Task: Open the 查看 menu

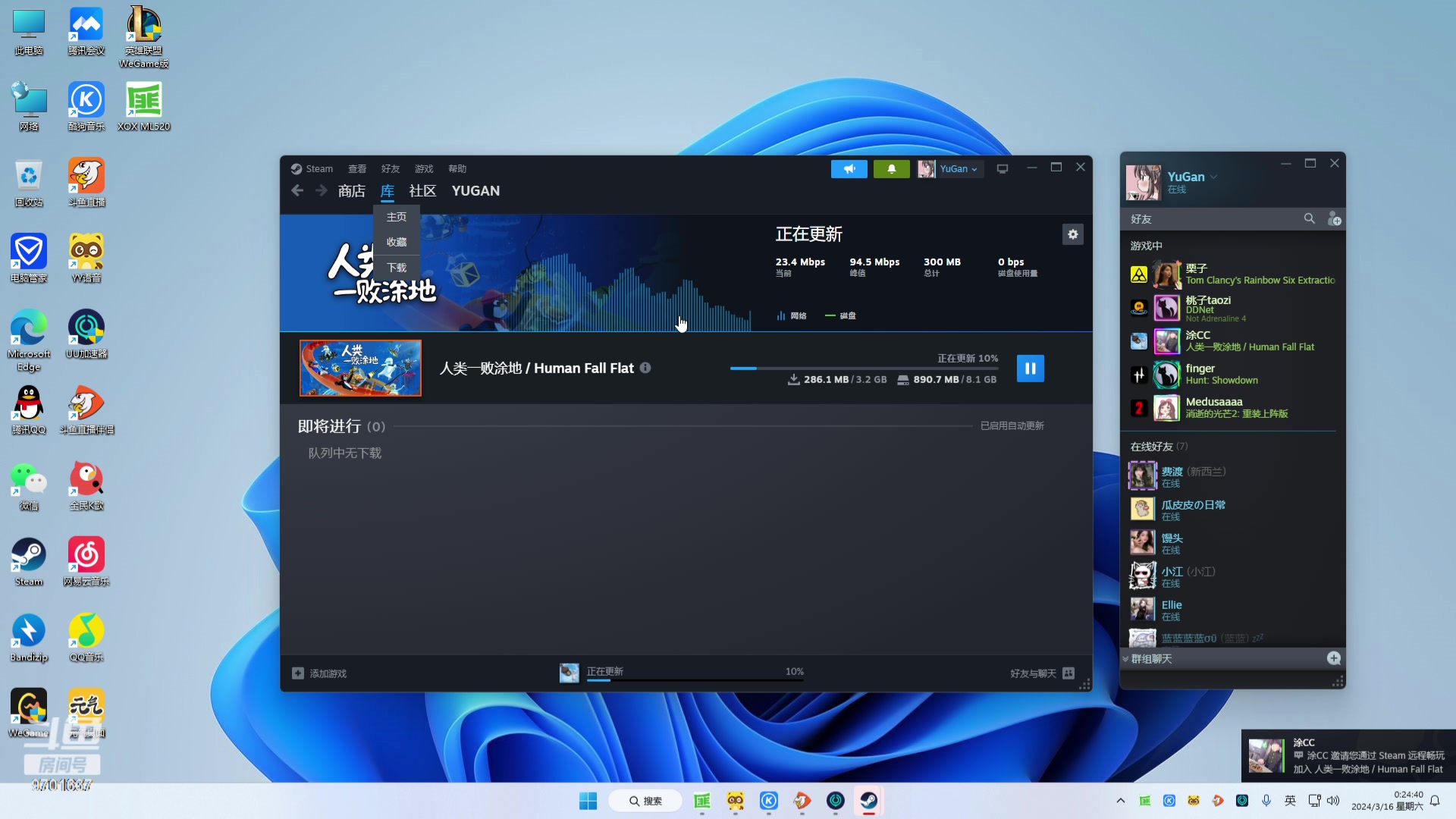Action: (357, 168)
